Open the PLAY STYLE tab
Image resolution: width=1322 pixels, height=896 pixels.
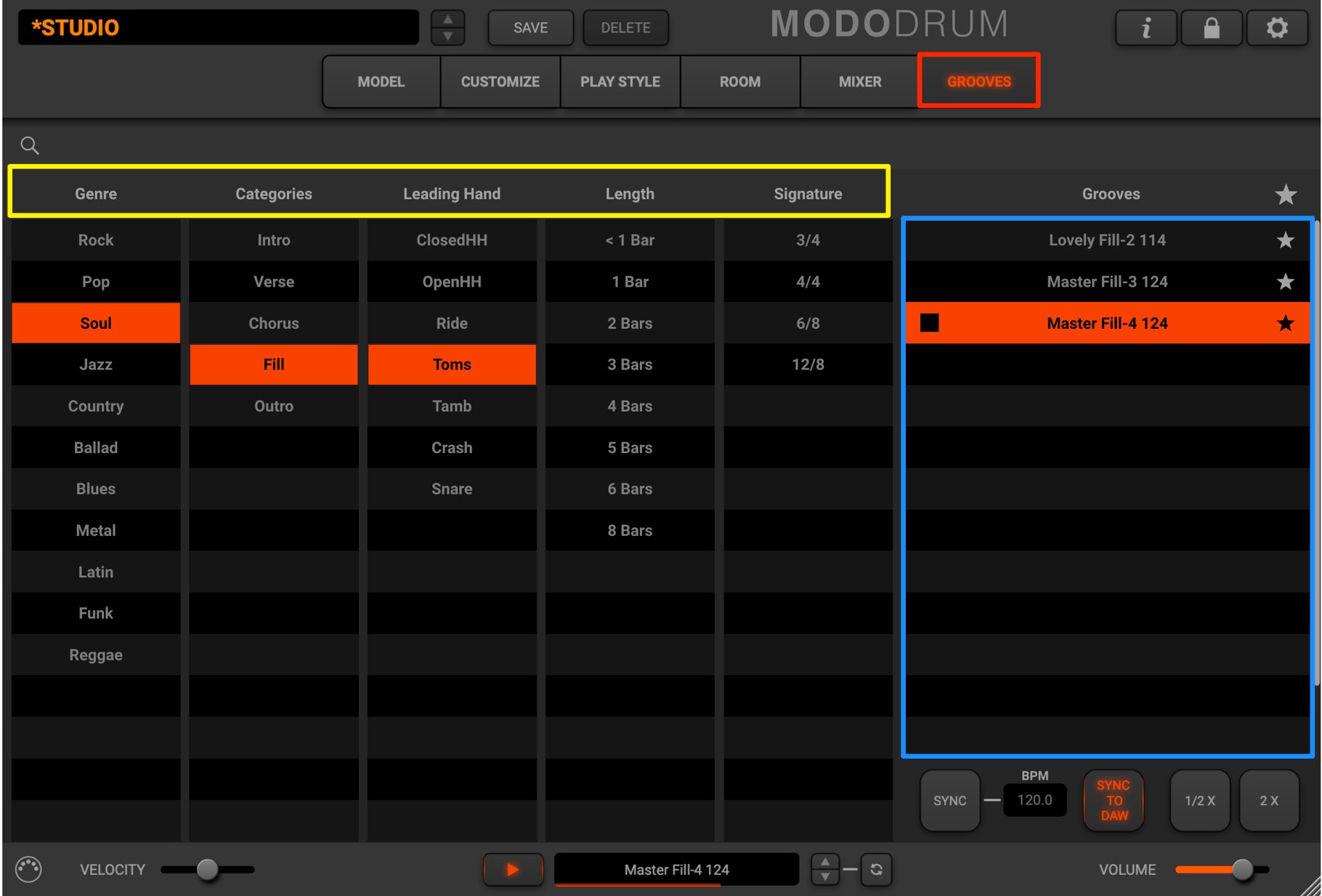620,81
